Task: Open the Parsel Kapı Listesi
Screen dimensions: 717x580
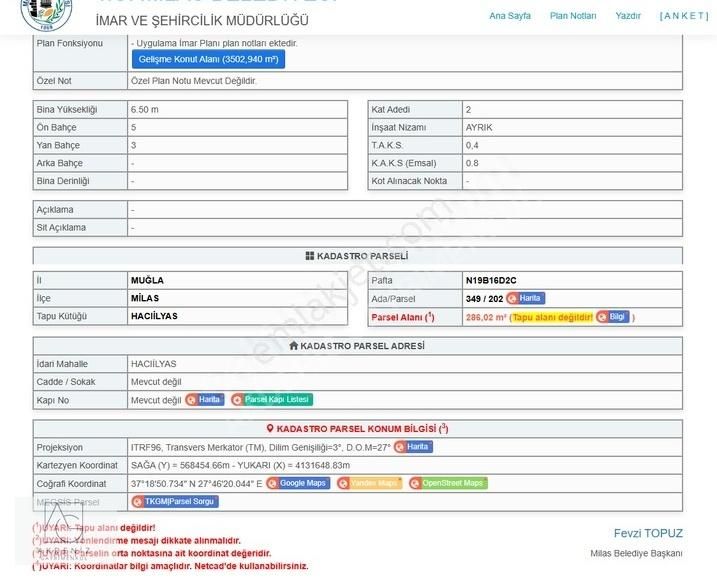Action: tap(271, 400)
